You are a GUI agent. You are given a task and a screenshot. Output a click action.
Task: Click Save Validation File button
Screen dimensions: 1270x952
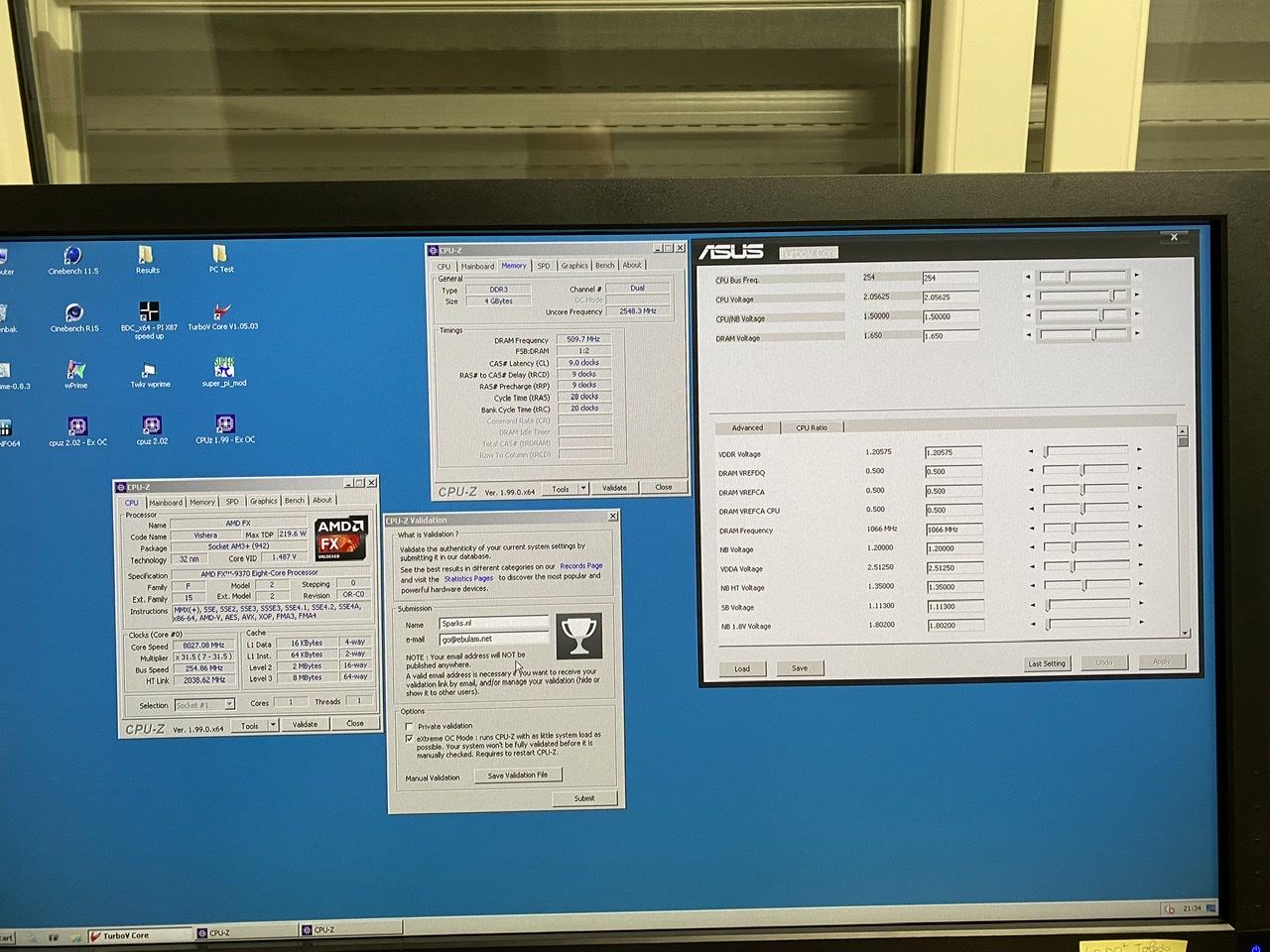point(518,775)
